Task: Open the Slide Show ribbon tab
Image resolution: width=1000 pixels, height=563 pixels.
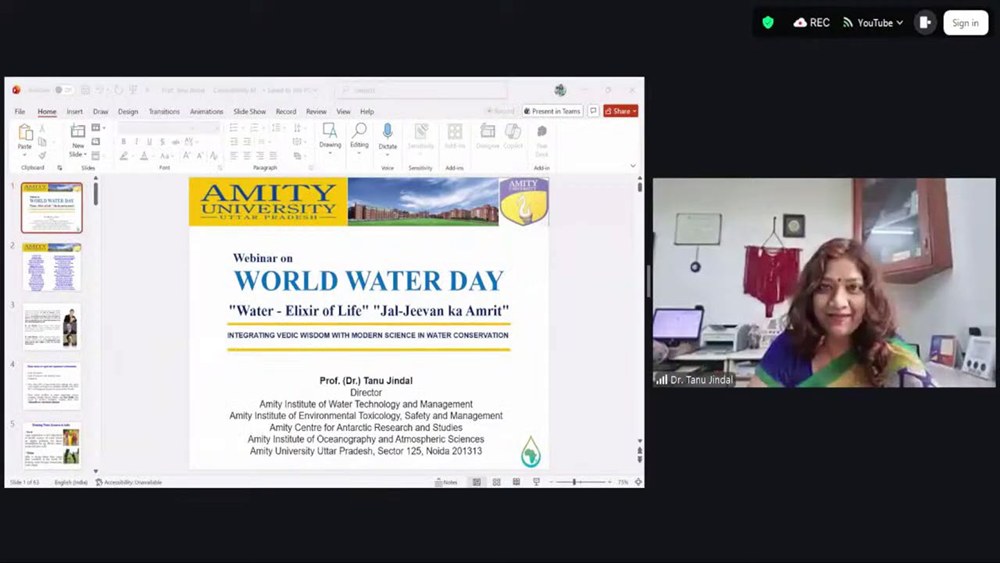Action: (x=250, y=112)
